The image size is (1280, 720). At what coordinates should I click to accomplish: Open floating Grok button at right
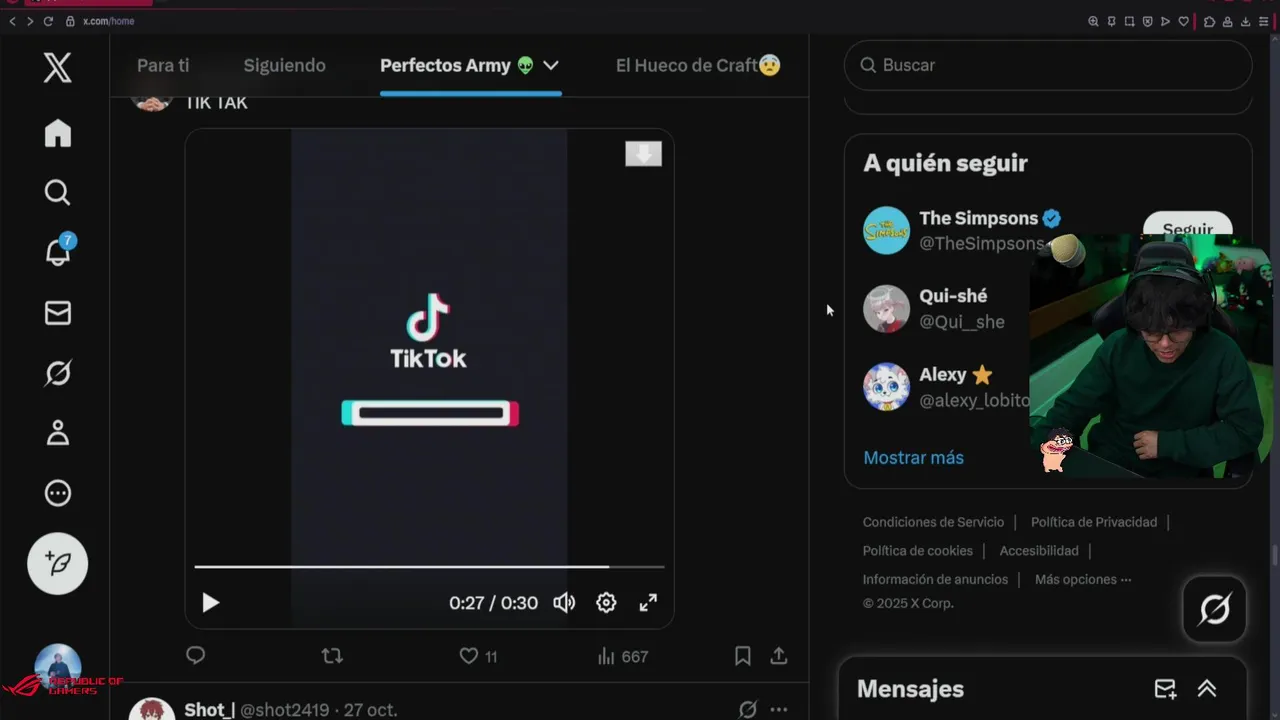tap(1215, 609)
